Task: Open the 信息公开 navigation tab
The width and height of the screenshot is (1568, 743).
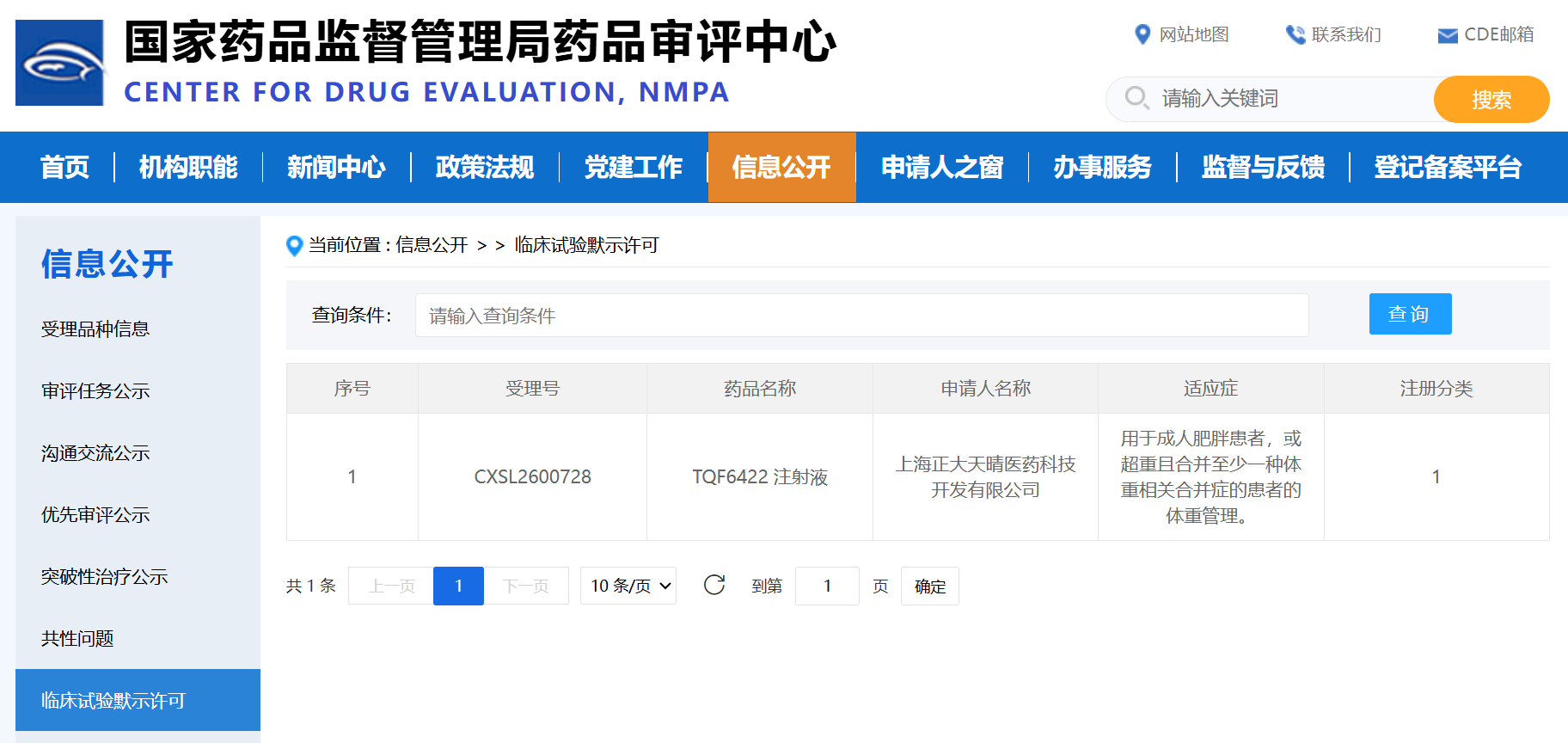Action: pos(782,167)
